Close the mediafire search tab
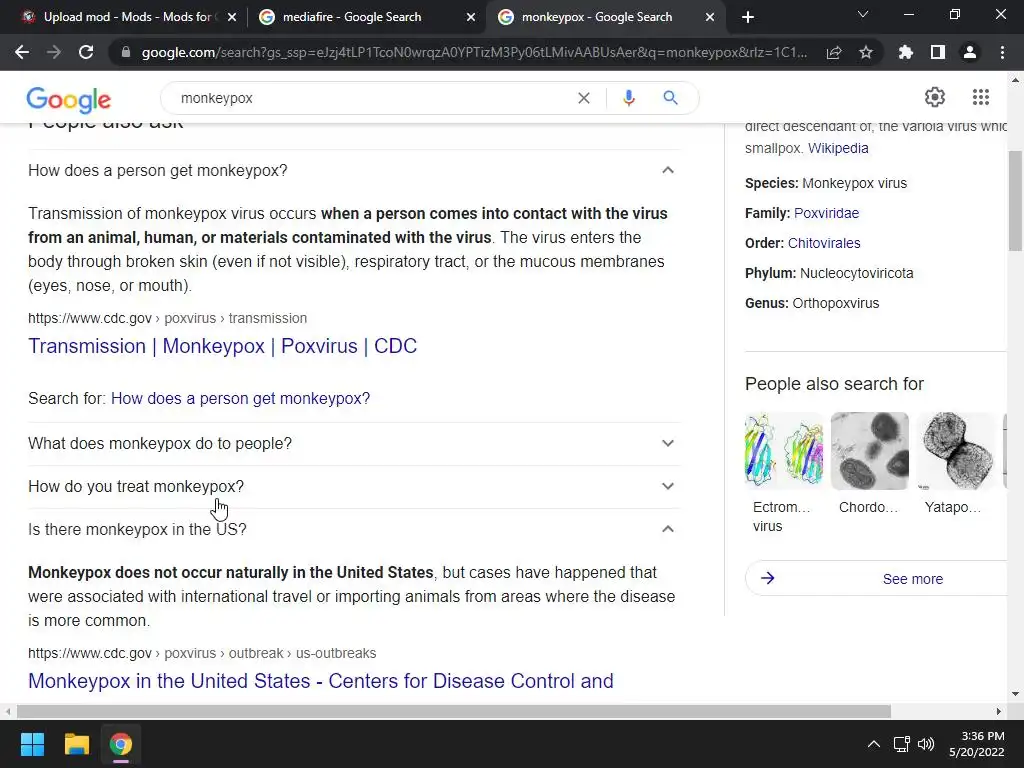 [471, 17]
